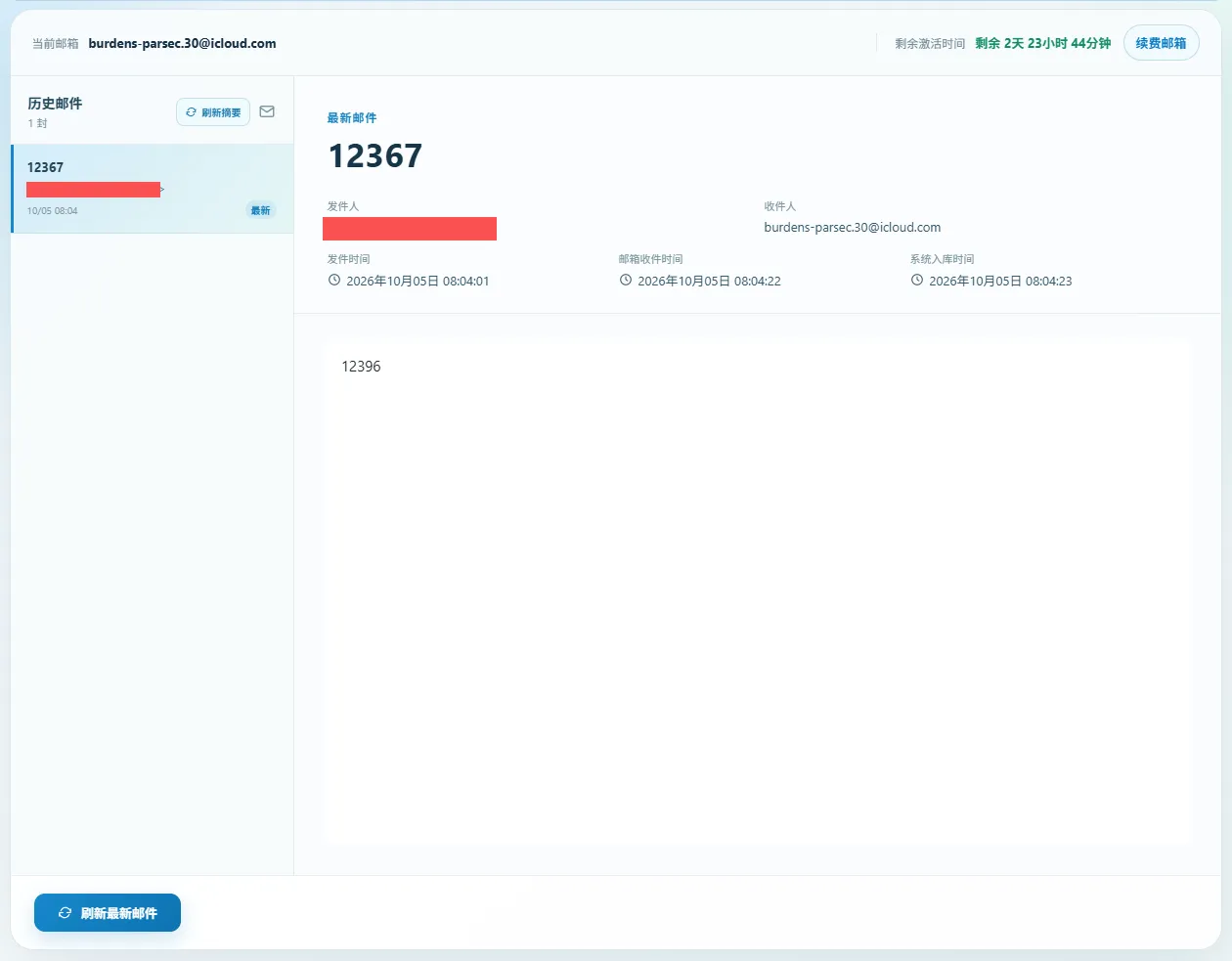The image size is (1232, 961).
Task: Click the 最新 badge on the email item
Action: click(x=260, y=210)
